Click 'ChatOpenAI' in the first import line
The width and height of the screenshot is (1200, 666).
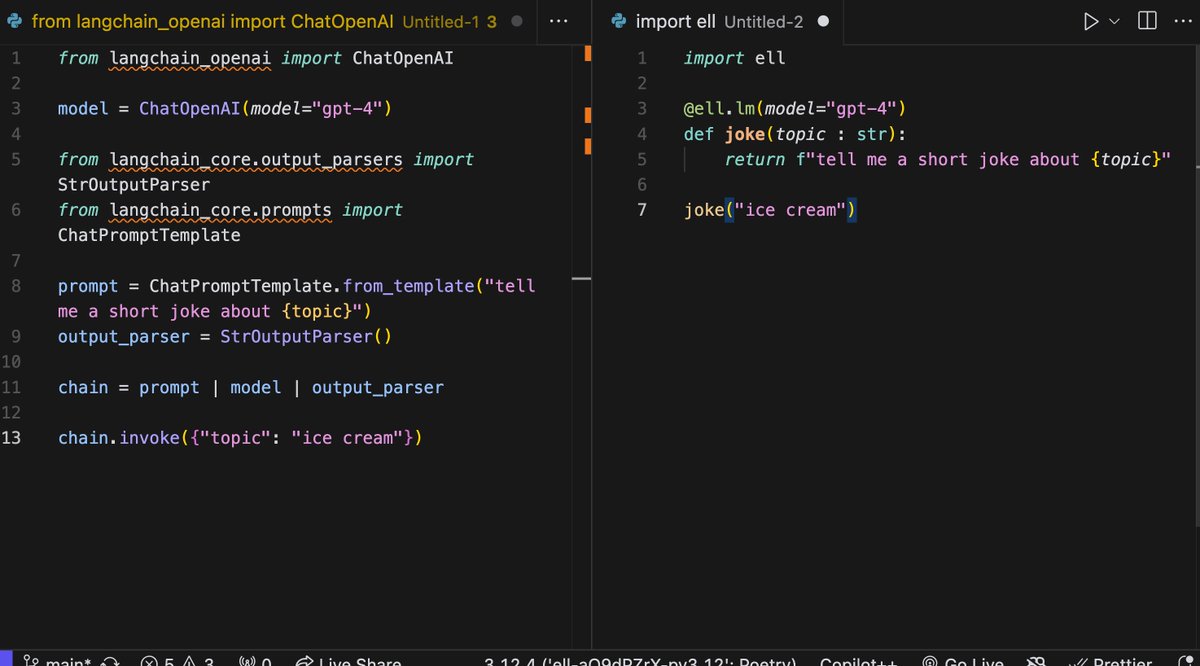pyautogui.click(x=403, y=58)
